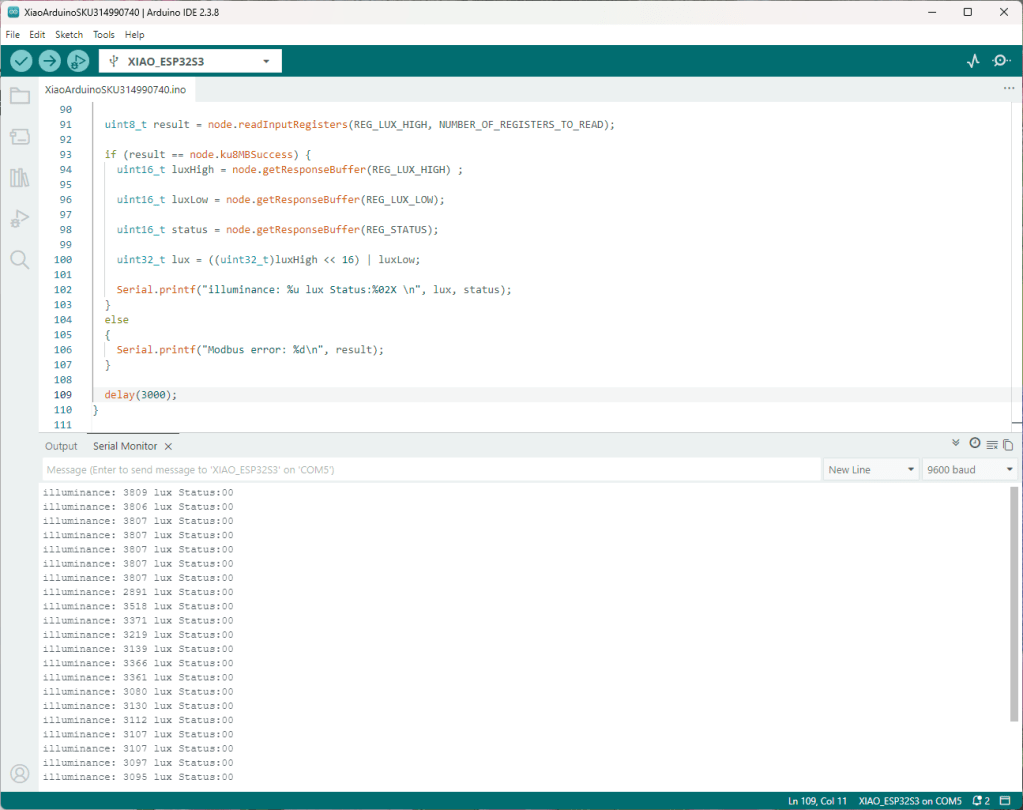This screenshot has height=810, width=1023.
Task: Open the Boards Manager in sidebar
Action: [19, 137]
